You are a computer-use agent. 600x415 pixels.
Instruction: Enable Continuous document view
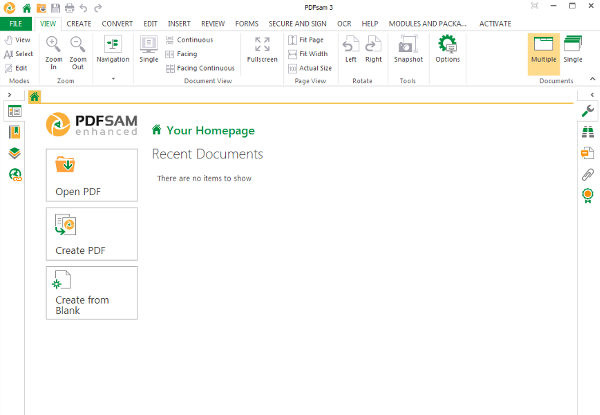[x=189, y=40]
